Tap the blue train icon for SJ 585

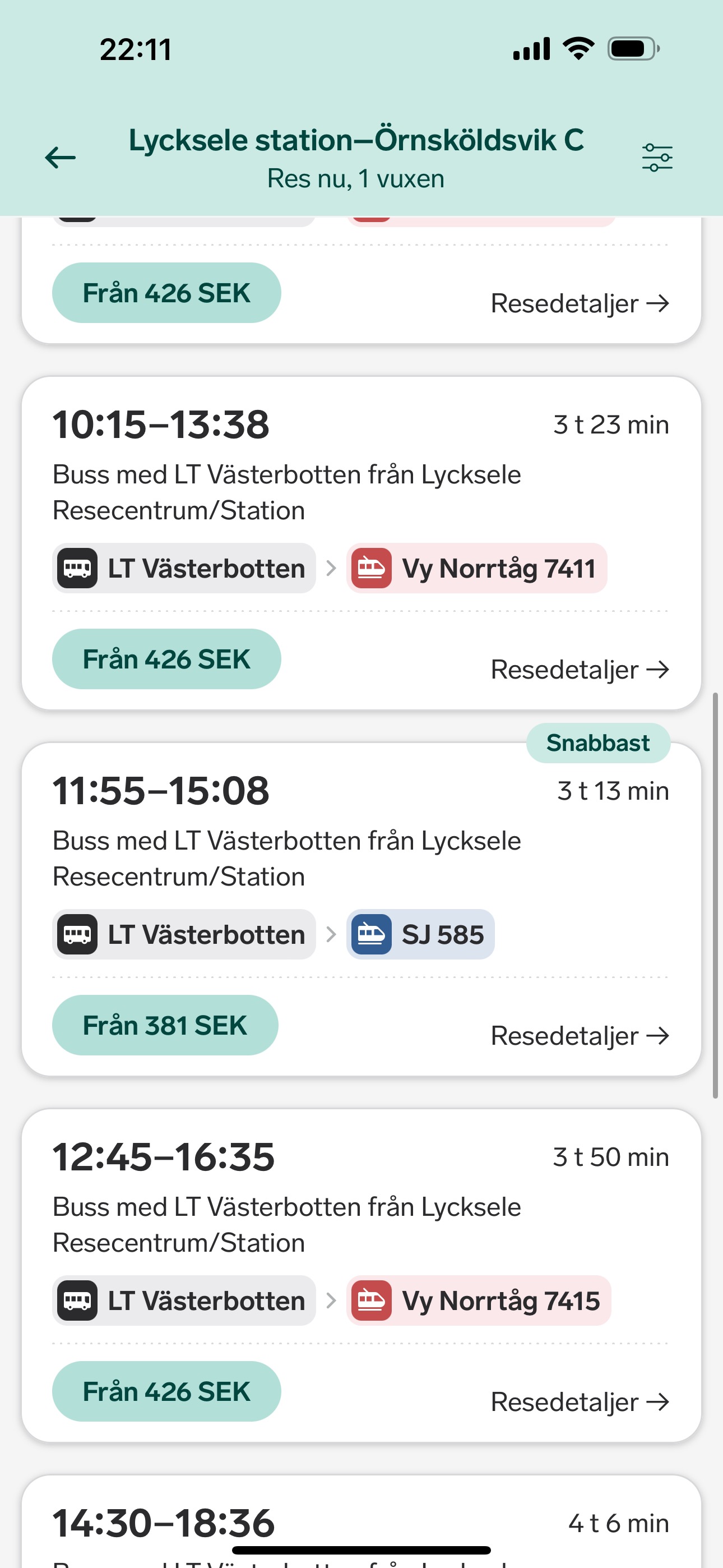point(371,934)
